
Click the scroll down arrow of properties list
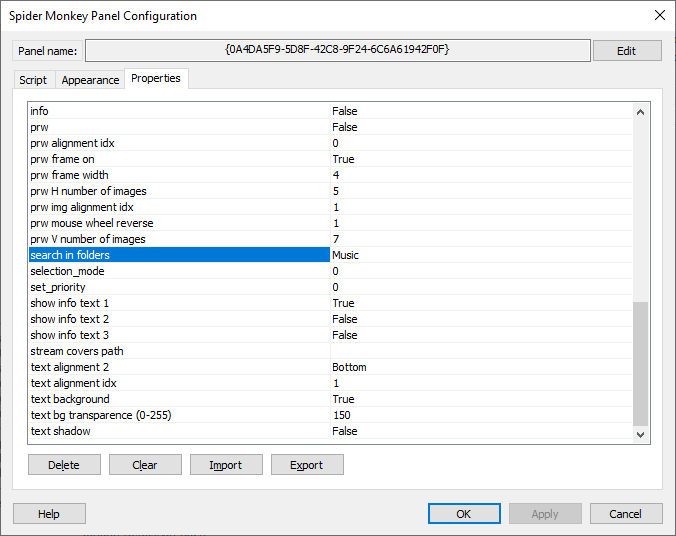point(641,434)
